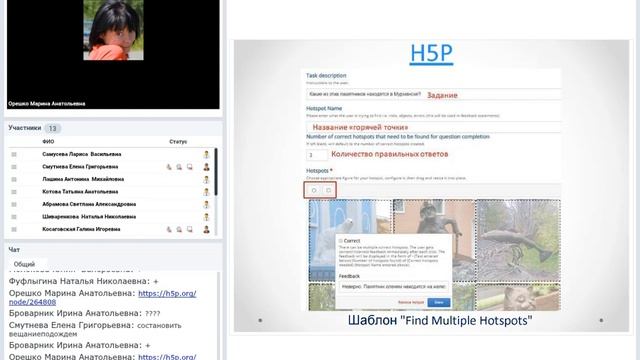Click the number of correct hotspots field
The height and width of the screenshot is (360, 640).
pyautogui.click(x=317, y=155)
